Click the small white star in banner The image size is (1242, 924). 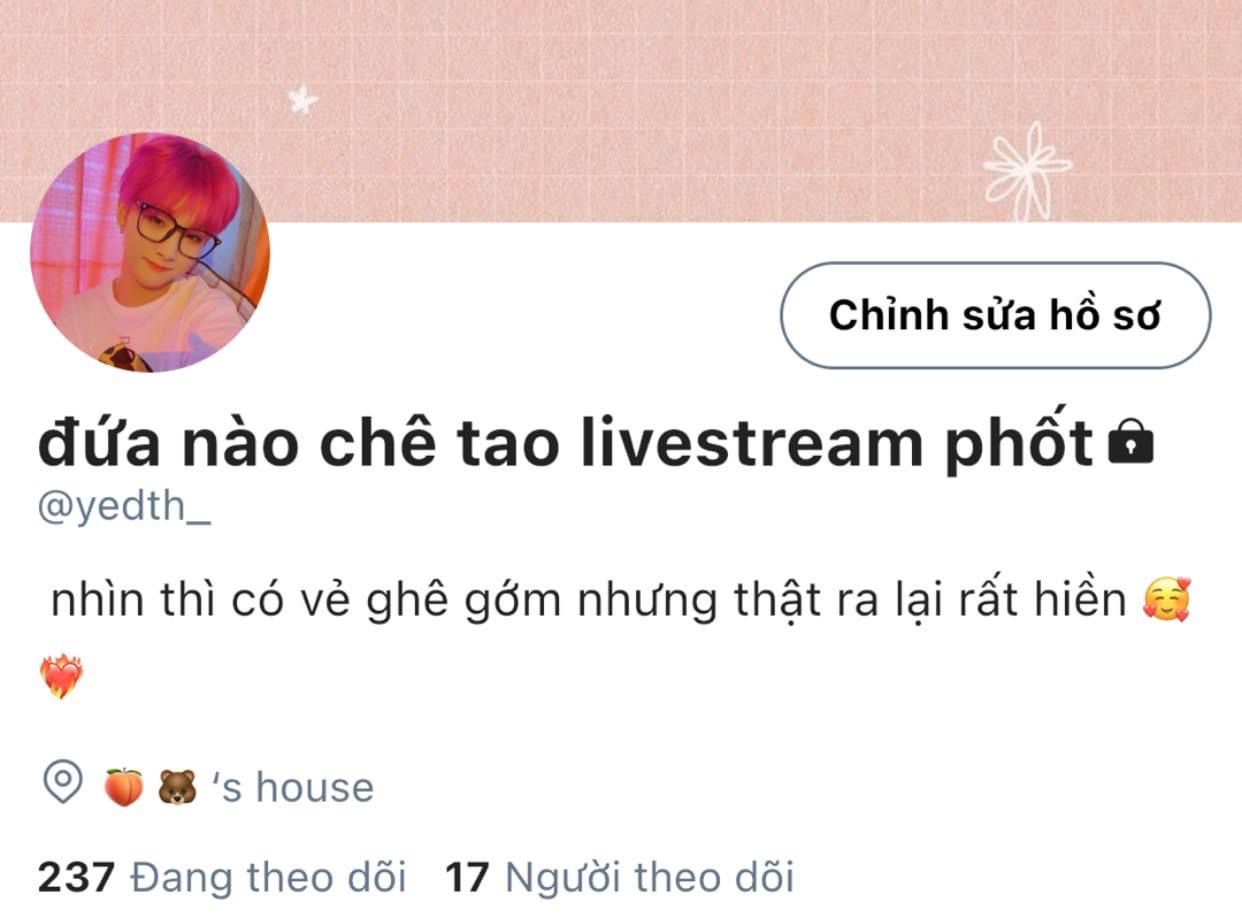pyautogui.click(x=302, y=100)
